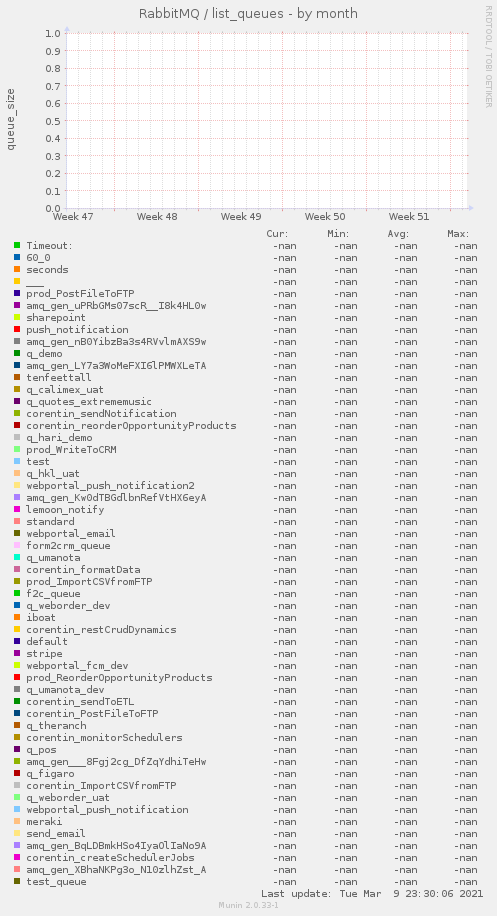497x916 pixels.
Task: Select the corentin_ImportCSVfromFTP label
Action: point(101,786)
